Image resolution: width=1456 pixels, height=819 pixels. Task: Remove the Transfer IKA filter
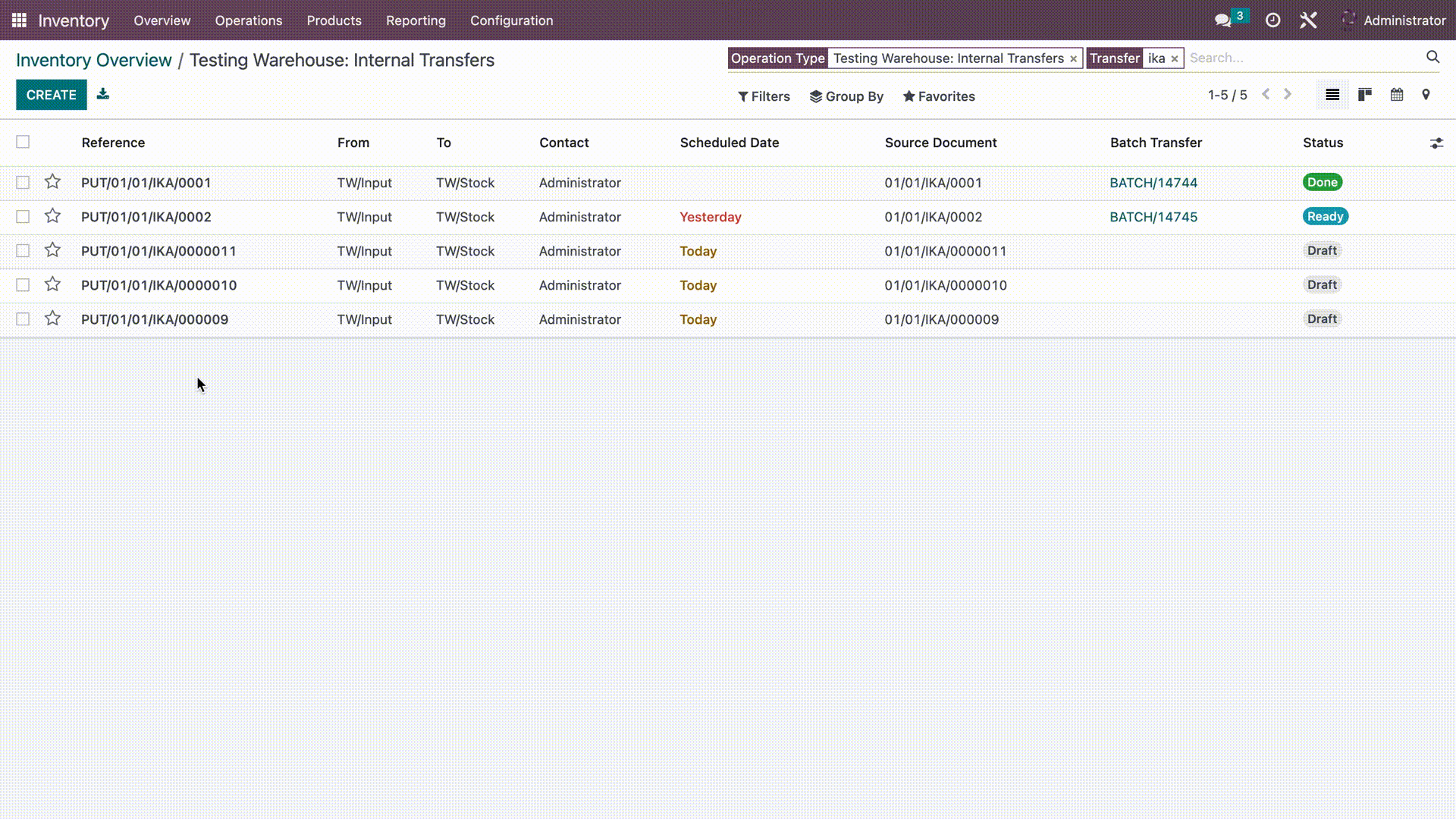point(1175,58)
